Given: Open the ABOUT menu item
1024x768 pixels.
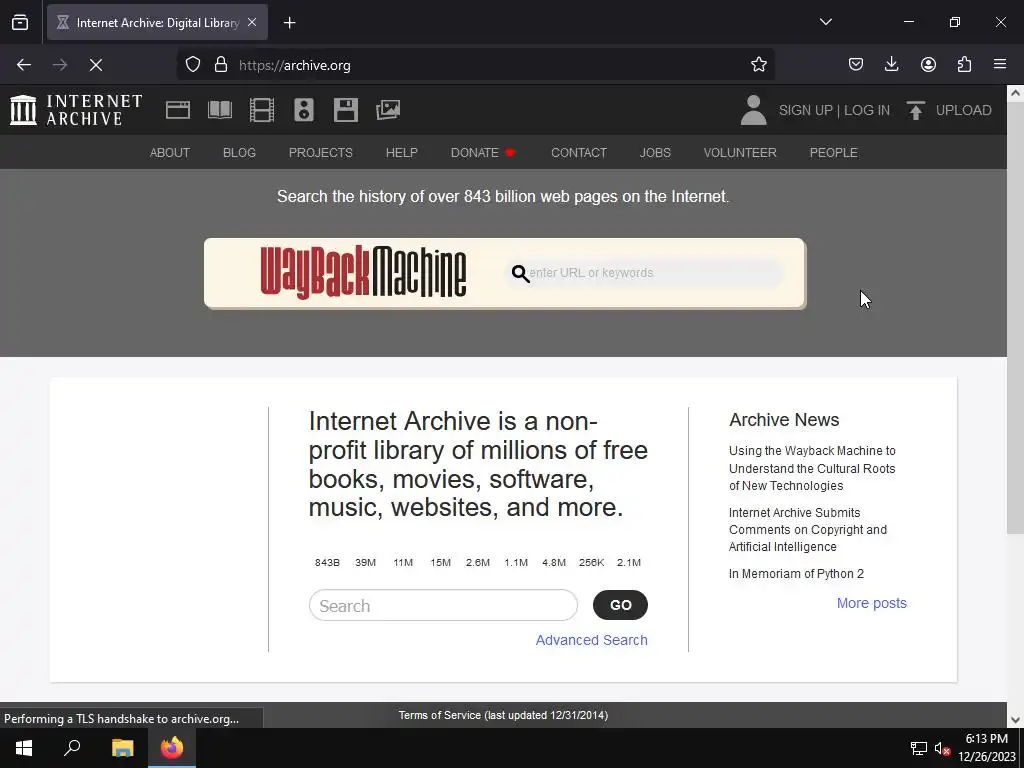Looking at the screenshot, I should point(170,153).
